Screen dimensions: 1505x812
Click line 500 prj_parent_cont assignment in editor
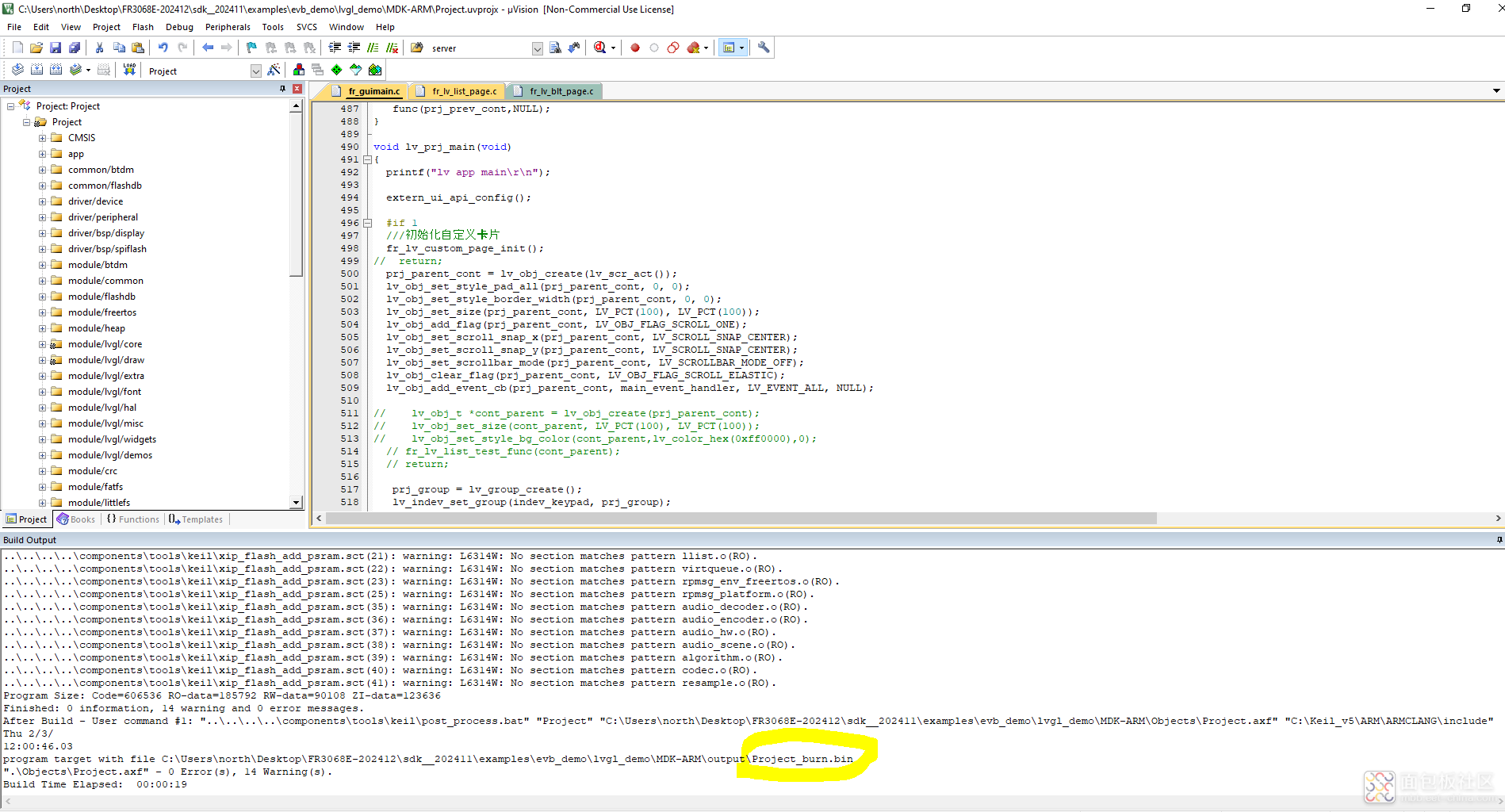[531, 274]
